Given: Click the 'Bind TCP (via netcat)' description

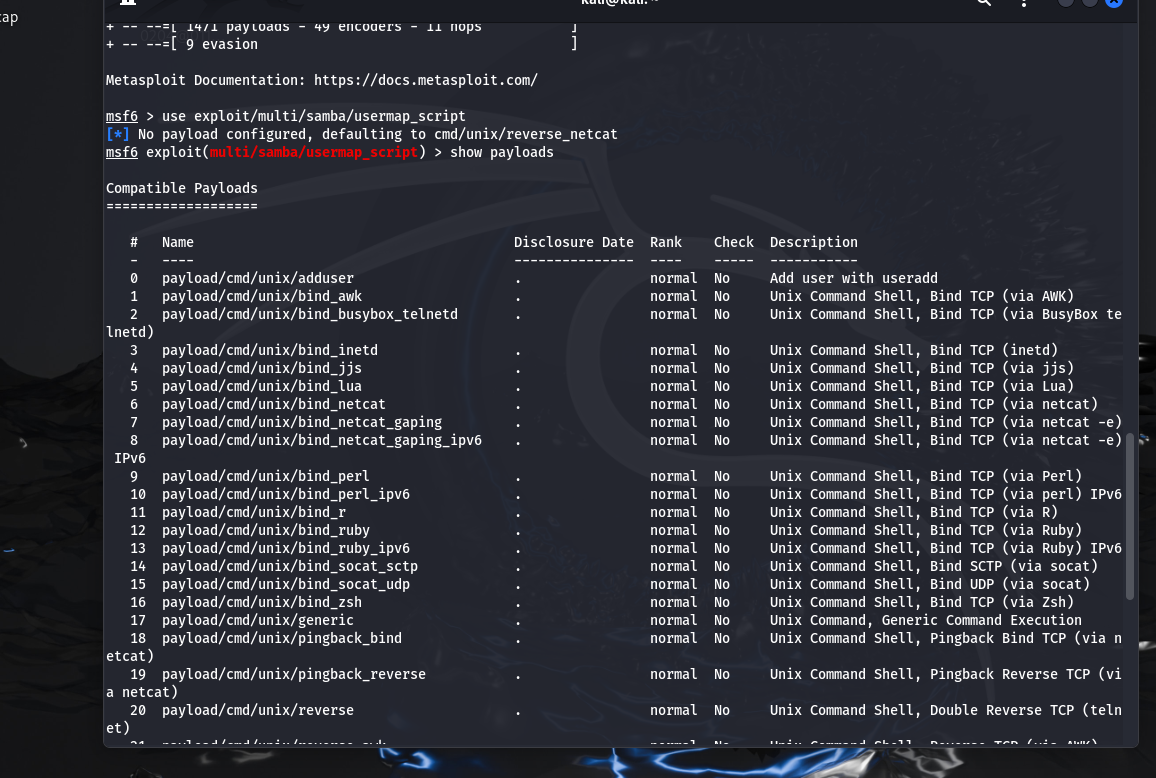Looking at the screenshot, I should (1014, 404).
